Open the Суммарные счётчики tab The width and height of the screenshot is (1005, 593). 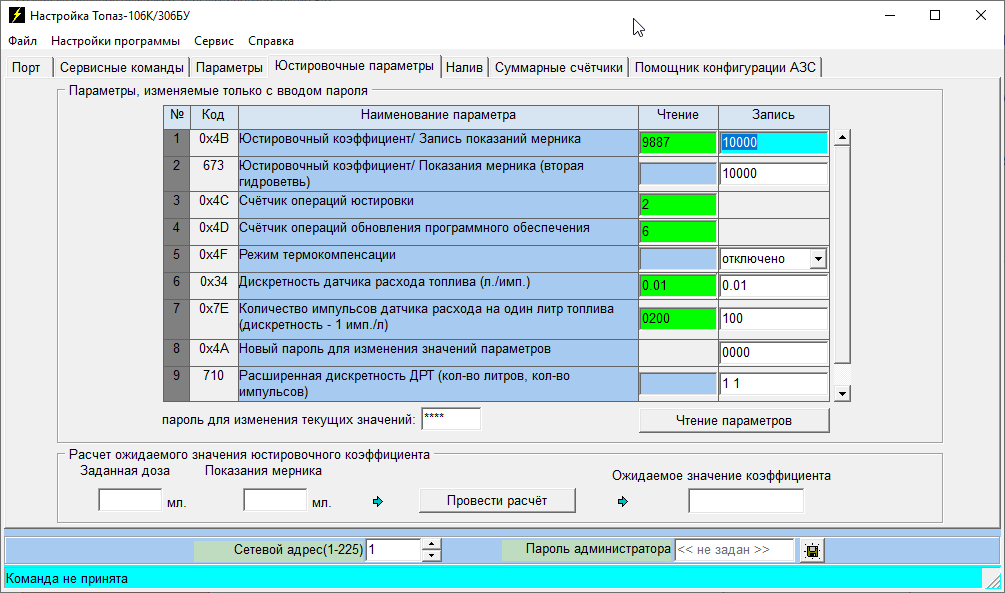(559, 67)
